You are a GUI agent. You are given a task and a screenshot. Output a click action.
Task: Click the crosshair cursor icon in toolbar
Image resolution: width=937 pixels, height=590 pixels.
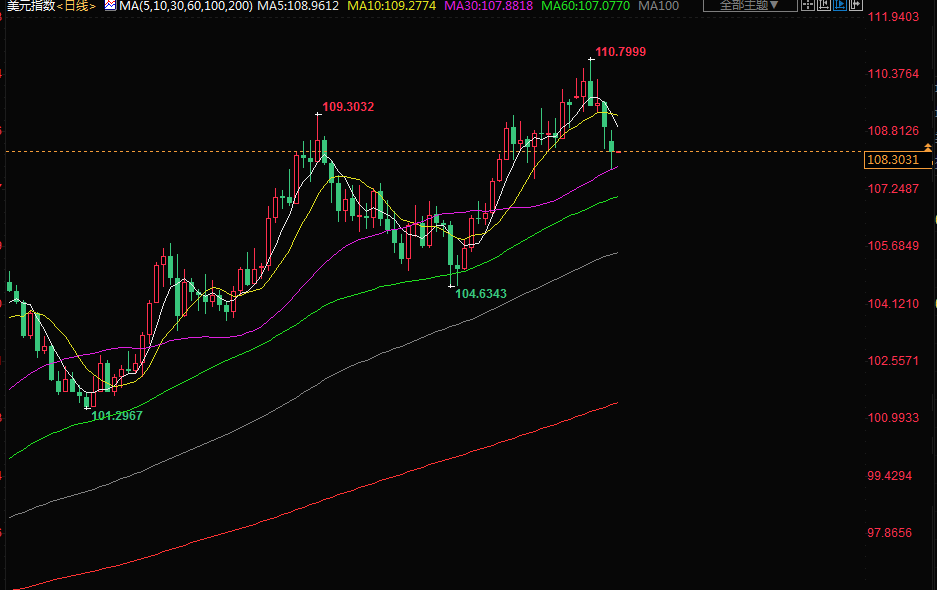pos(808,6)
